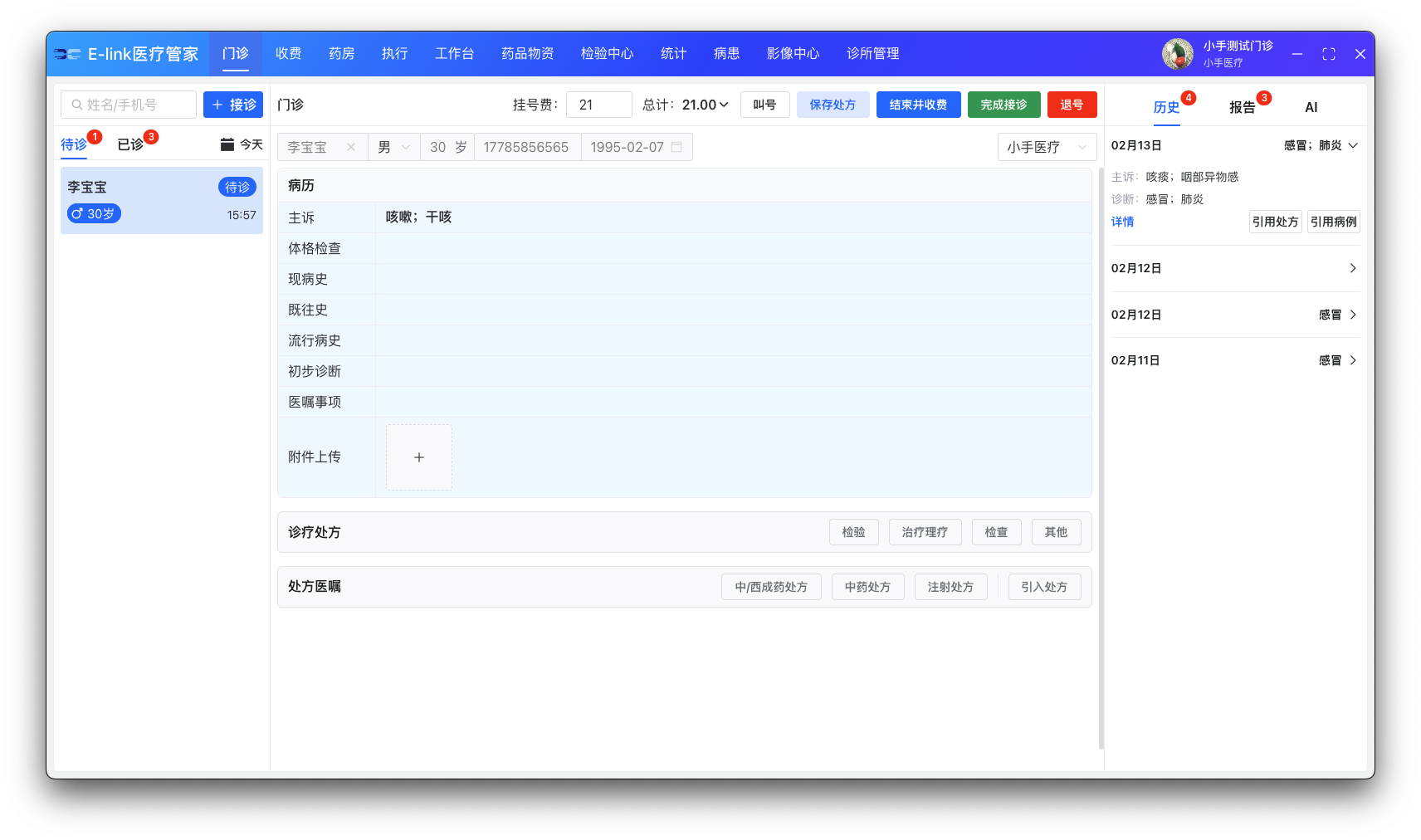The width and height of the screenshot is (1421, 840).
Task: Click the user avatar picture
Action: tap(1177, 54)
